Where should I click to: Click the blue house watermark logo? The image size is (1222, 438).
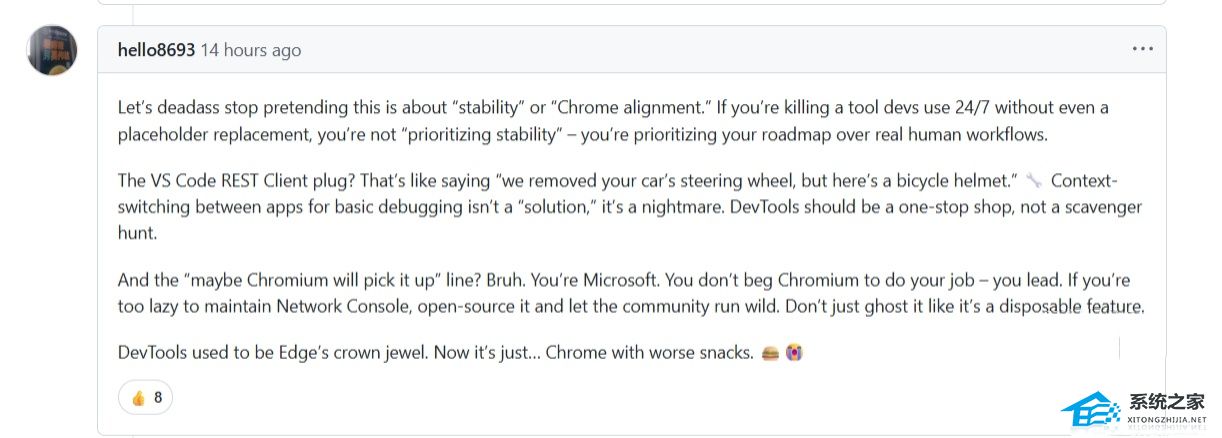[x=1092, y=410]
